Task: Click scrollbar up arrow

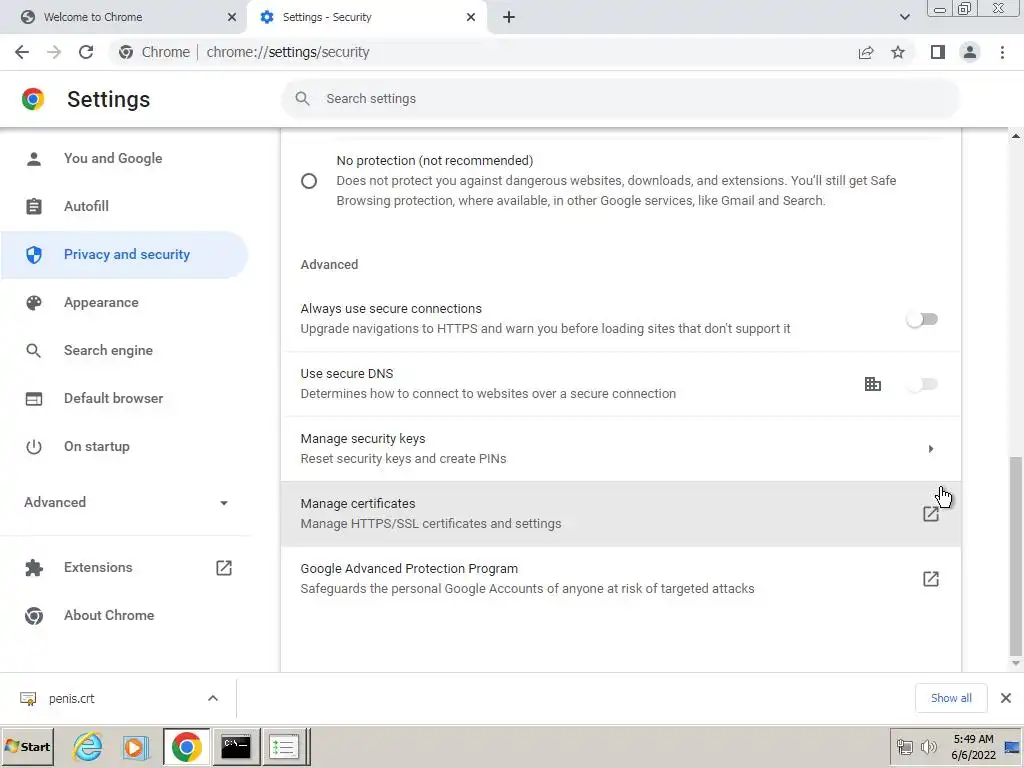Action: [1016, 136]
